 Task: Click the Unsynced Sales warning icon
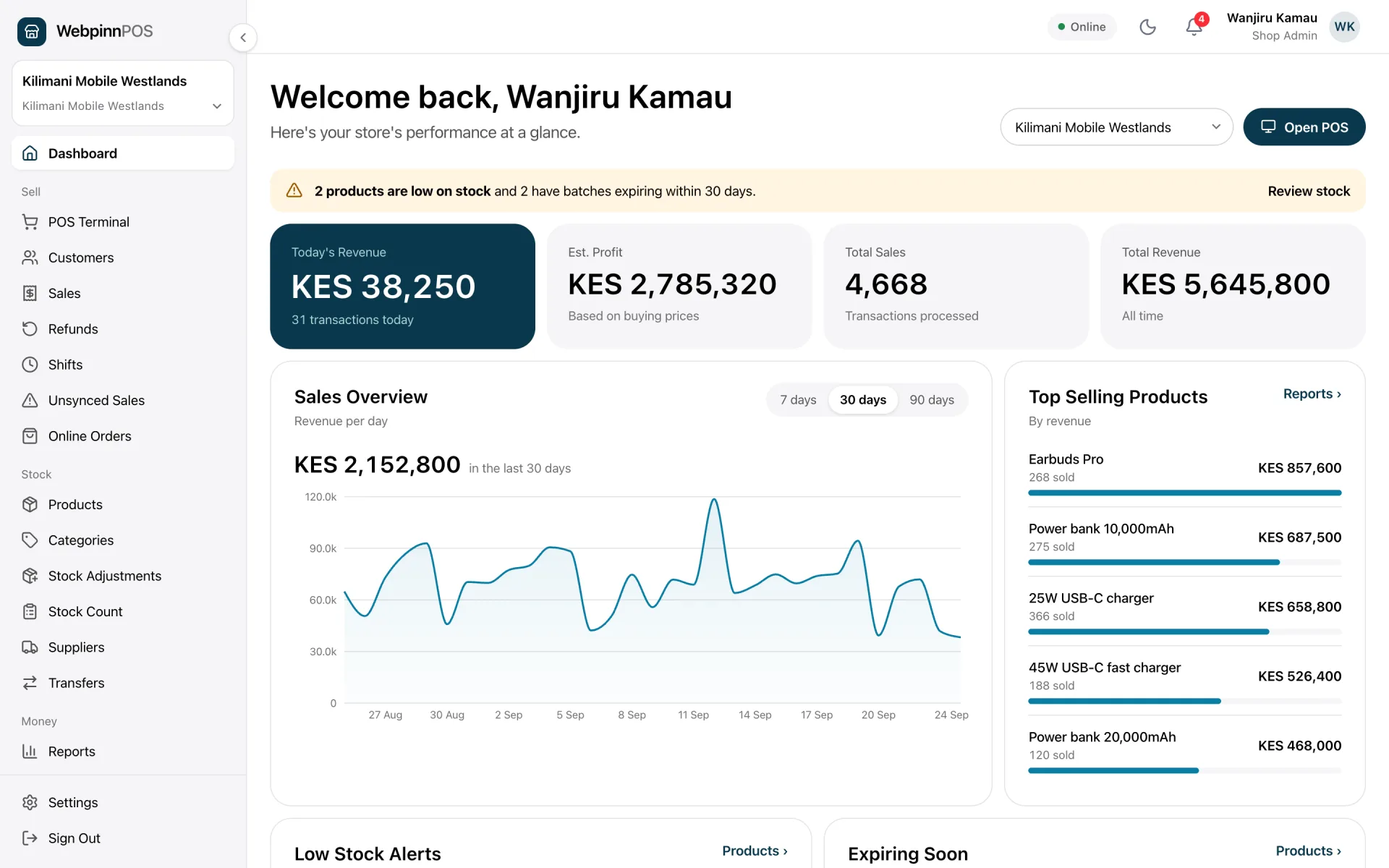(x=30, y=400)
